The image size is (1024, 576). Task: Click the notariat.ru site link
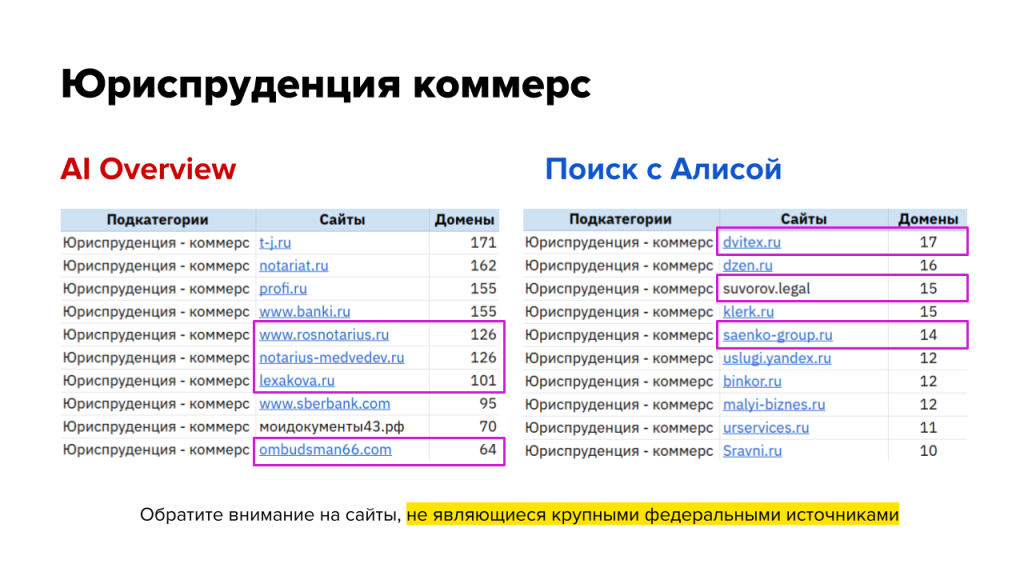pyautogui.click(x=293, y=266)
